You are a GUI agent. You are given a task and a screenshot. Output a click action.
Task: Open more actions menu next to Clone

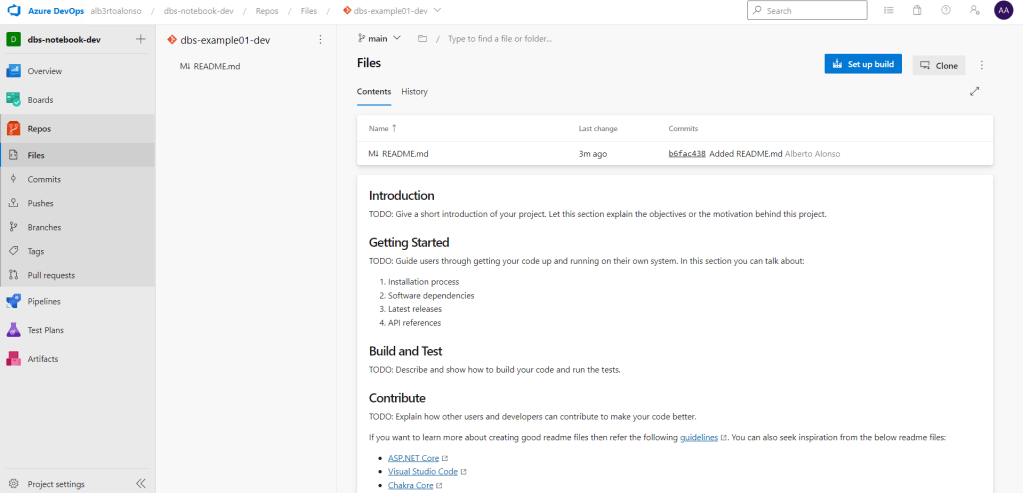[982, 65]
